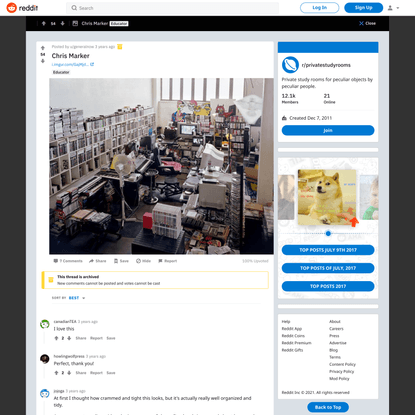Hide the post via the Hide icon
Viewport: 415px width, 415px height.
pyautogui.click(x=138, y=261)
